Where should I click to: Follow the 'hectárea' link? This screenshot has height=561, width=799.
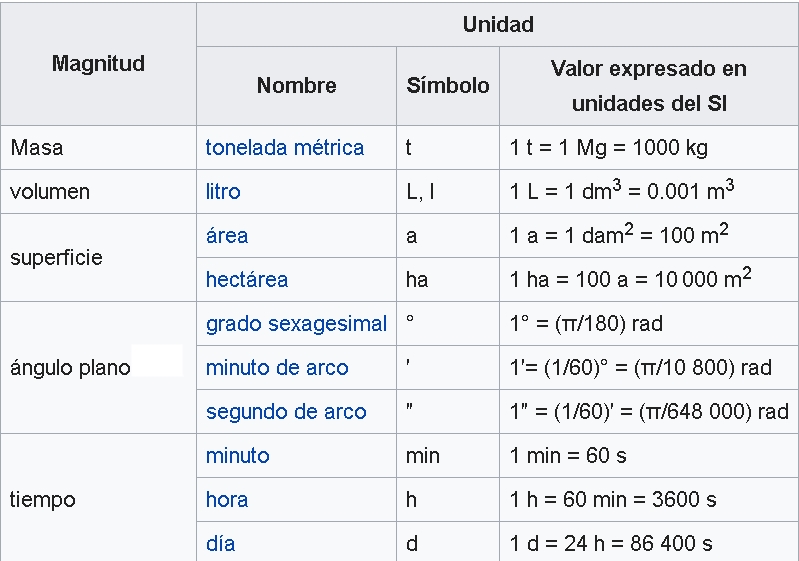(x=246, y=280)
